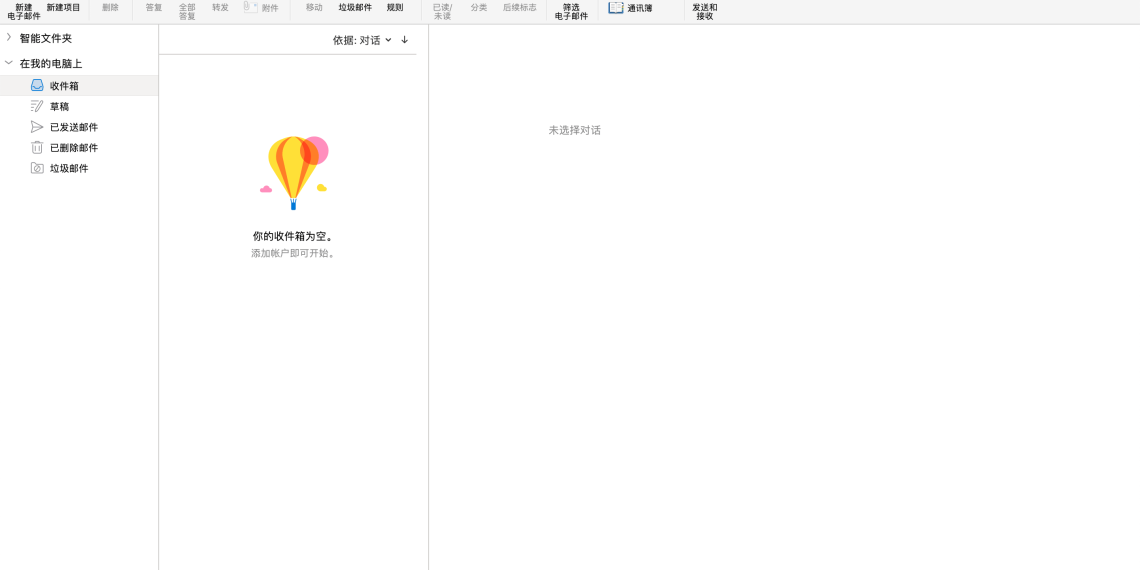Collapse the 在我的电脑上 section

click(x=9, y=63)
